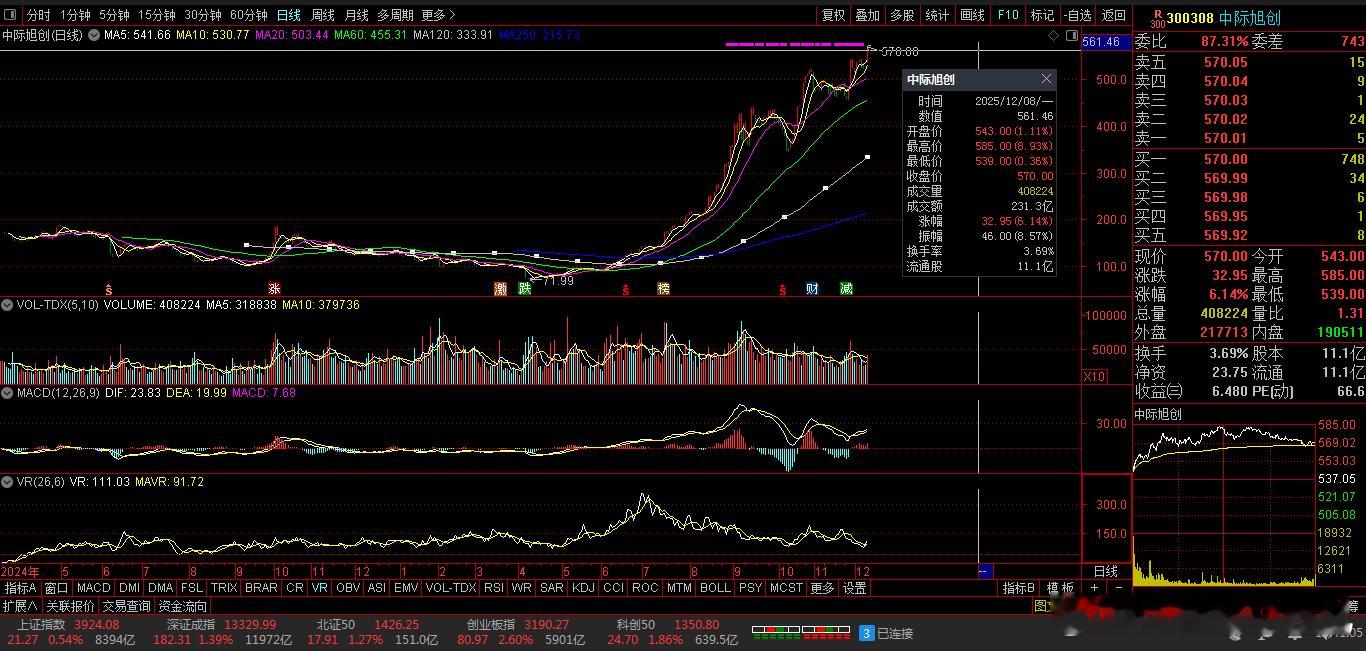Click the 创业板指 index in the status bar

pyautogui.click(x=490, y=624)
